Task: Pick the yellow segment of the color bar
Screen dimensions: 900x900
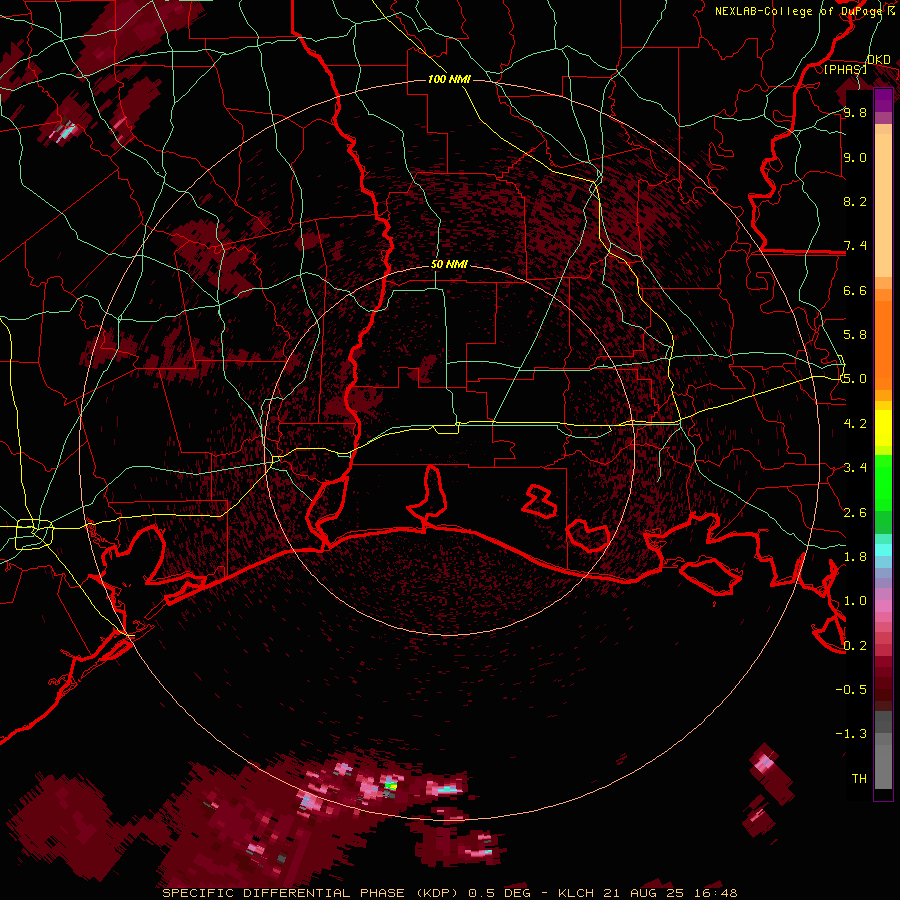Action: click(883, 428)
